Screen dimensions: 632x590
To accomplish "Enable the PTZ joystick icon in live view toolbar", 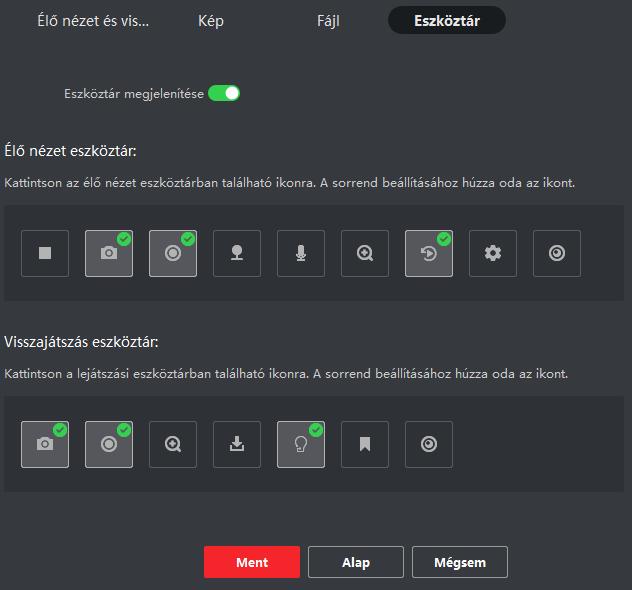I will click(237, 253).
